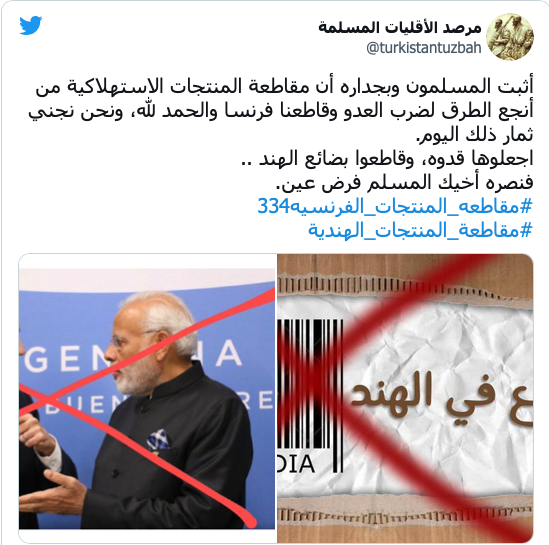Screen dimensions: 549x545
Task: Select the line فنصره أخيك المسلم فرض عين
Action: coord(405,183)
